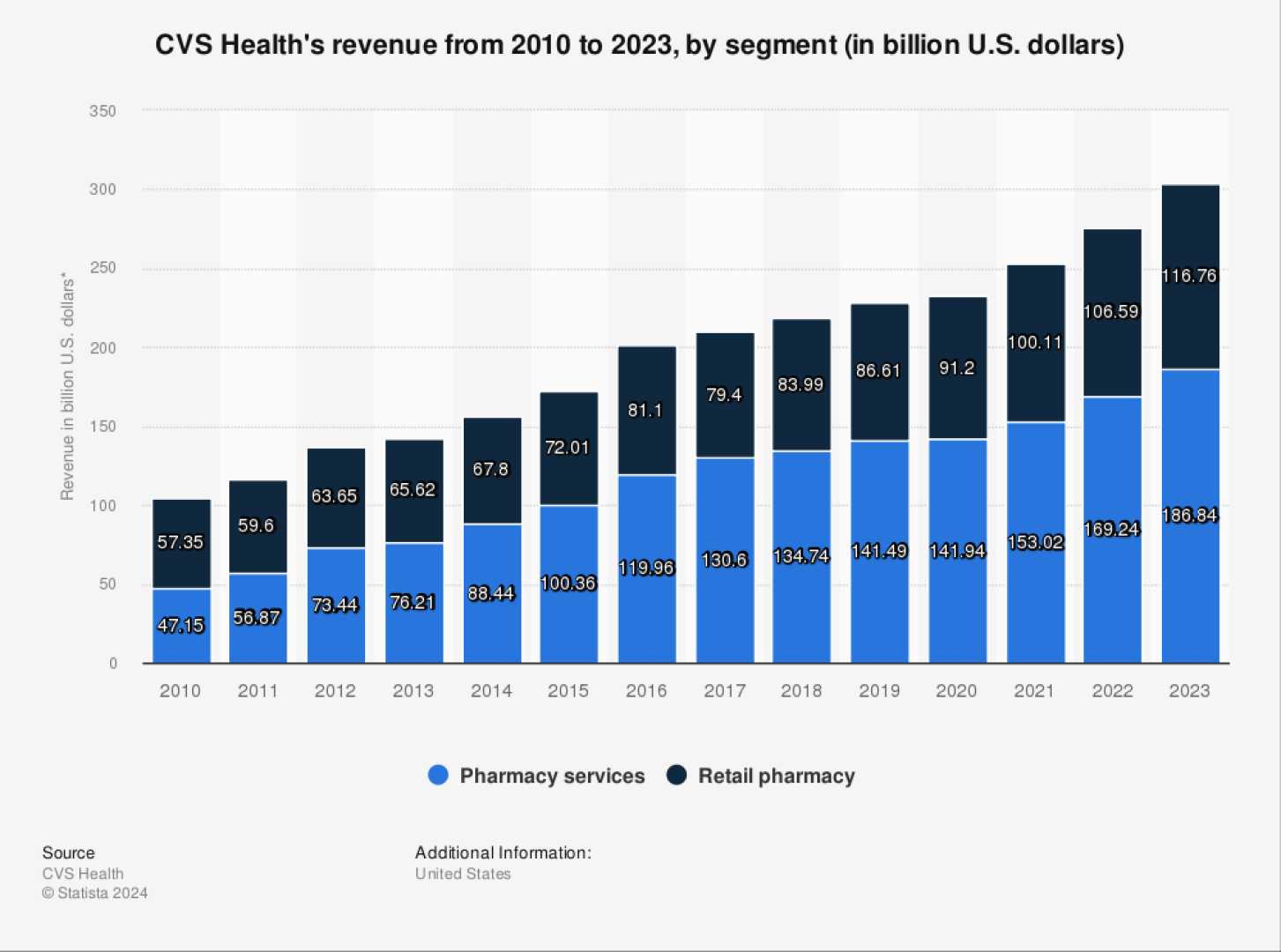Click the 79.4 value for 2017
This screenshot has width=1281, height=952.
725,395
